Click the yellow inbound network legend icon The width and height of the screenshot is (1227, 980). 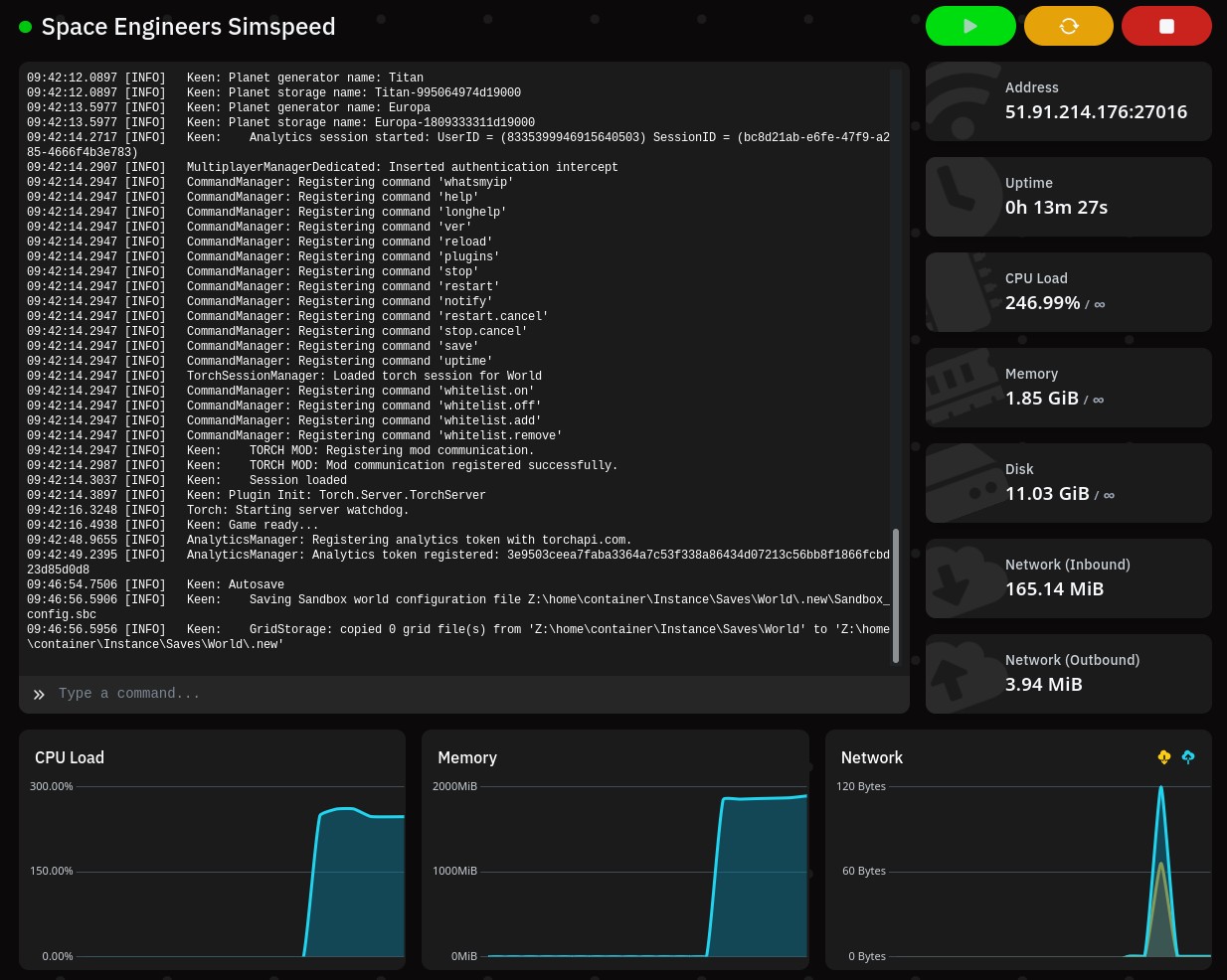pyautogui.click(x=1164, y=757)
